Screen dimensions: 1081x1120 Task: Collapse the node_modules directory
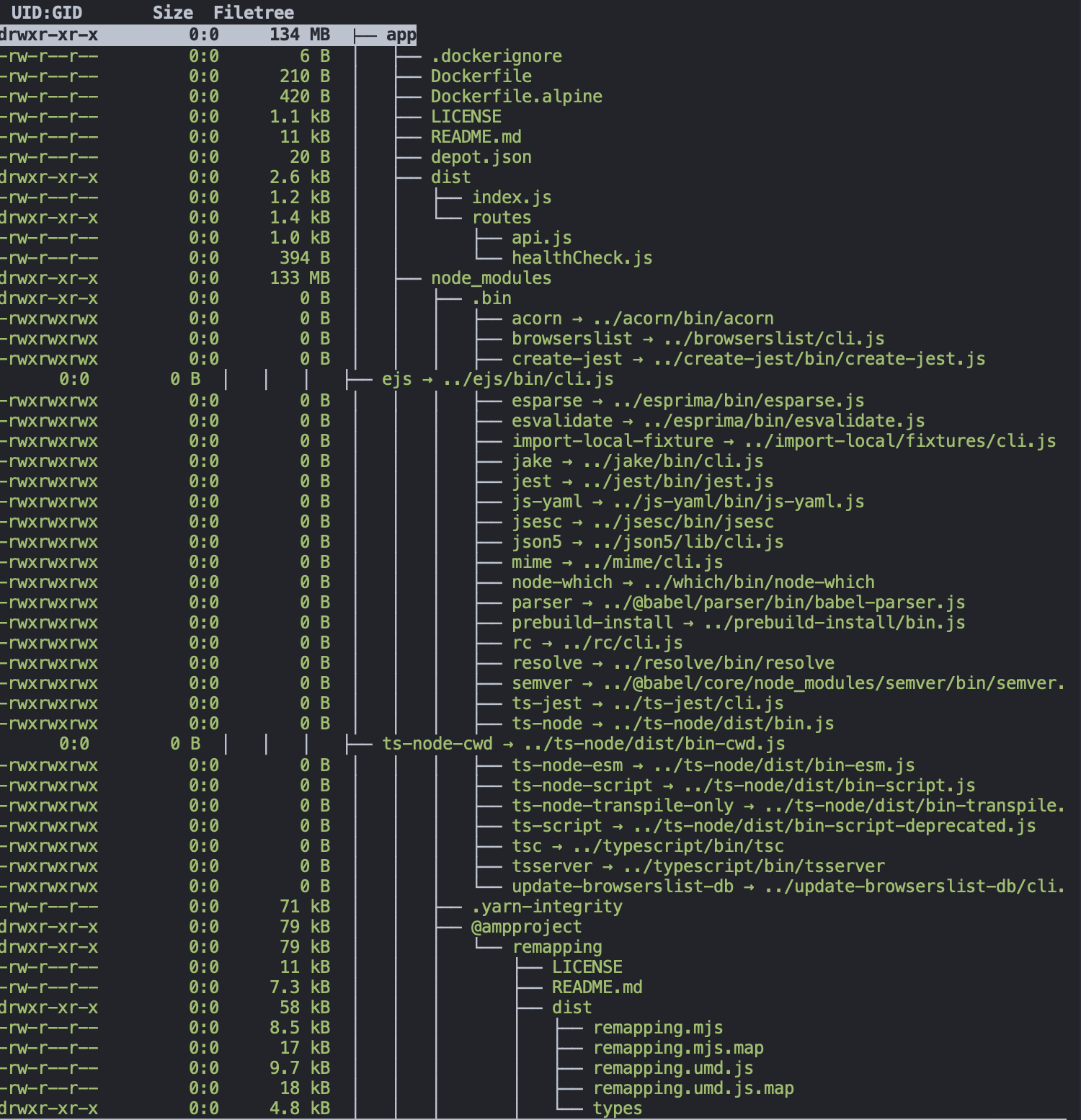point(491,278)
